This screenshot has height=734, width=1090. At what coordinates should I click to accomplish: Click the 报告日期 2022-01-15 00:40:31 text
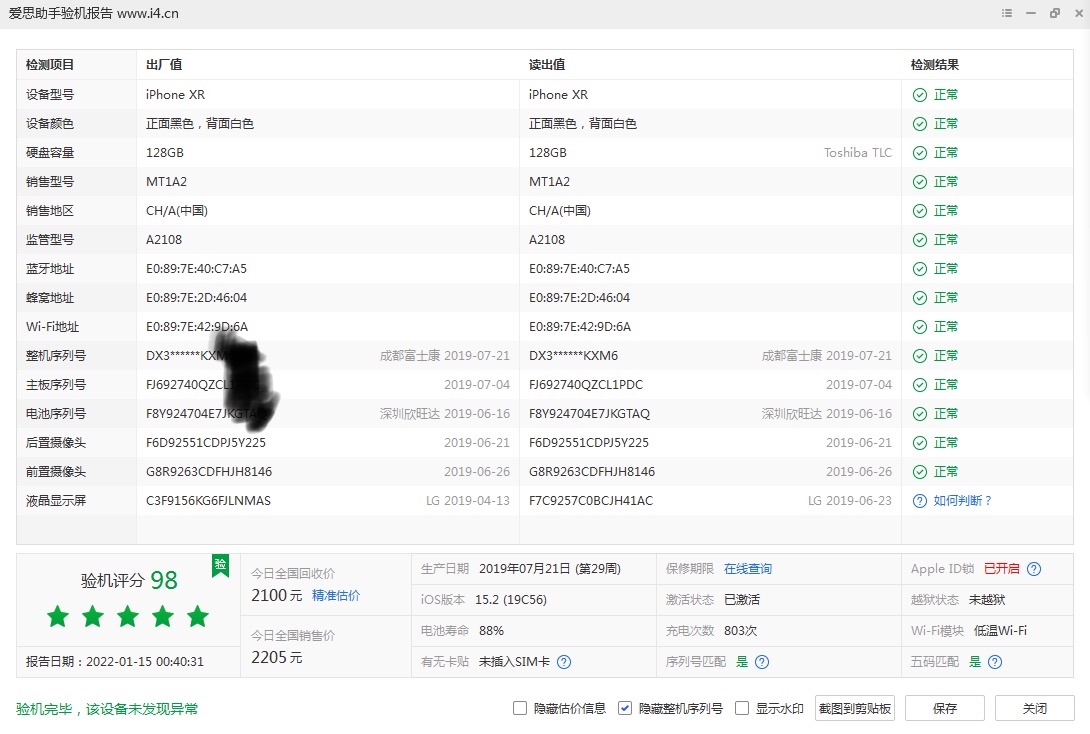coord(115,662)
